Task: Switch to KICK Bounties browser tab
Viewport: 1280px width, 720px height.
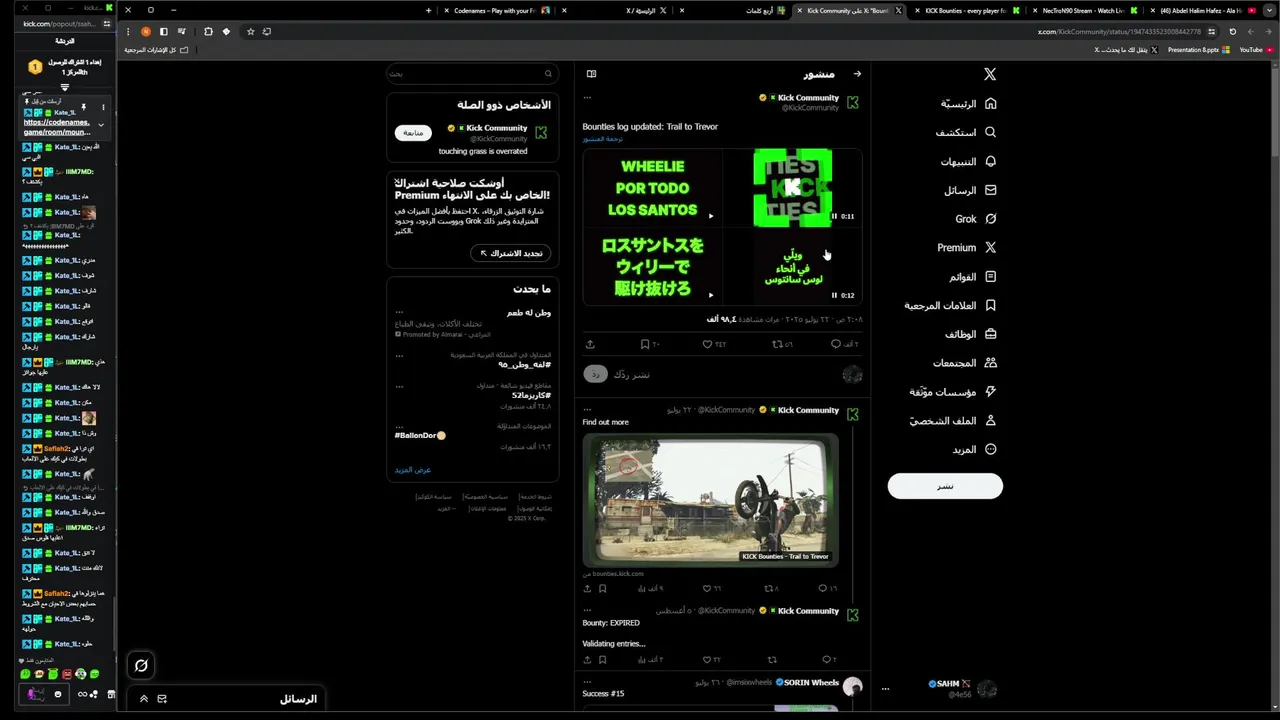Action: tap(965, 10)
